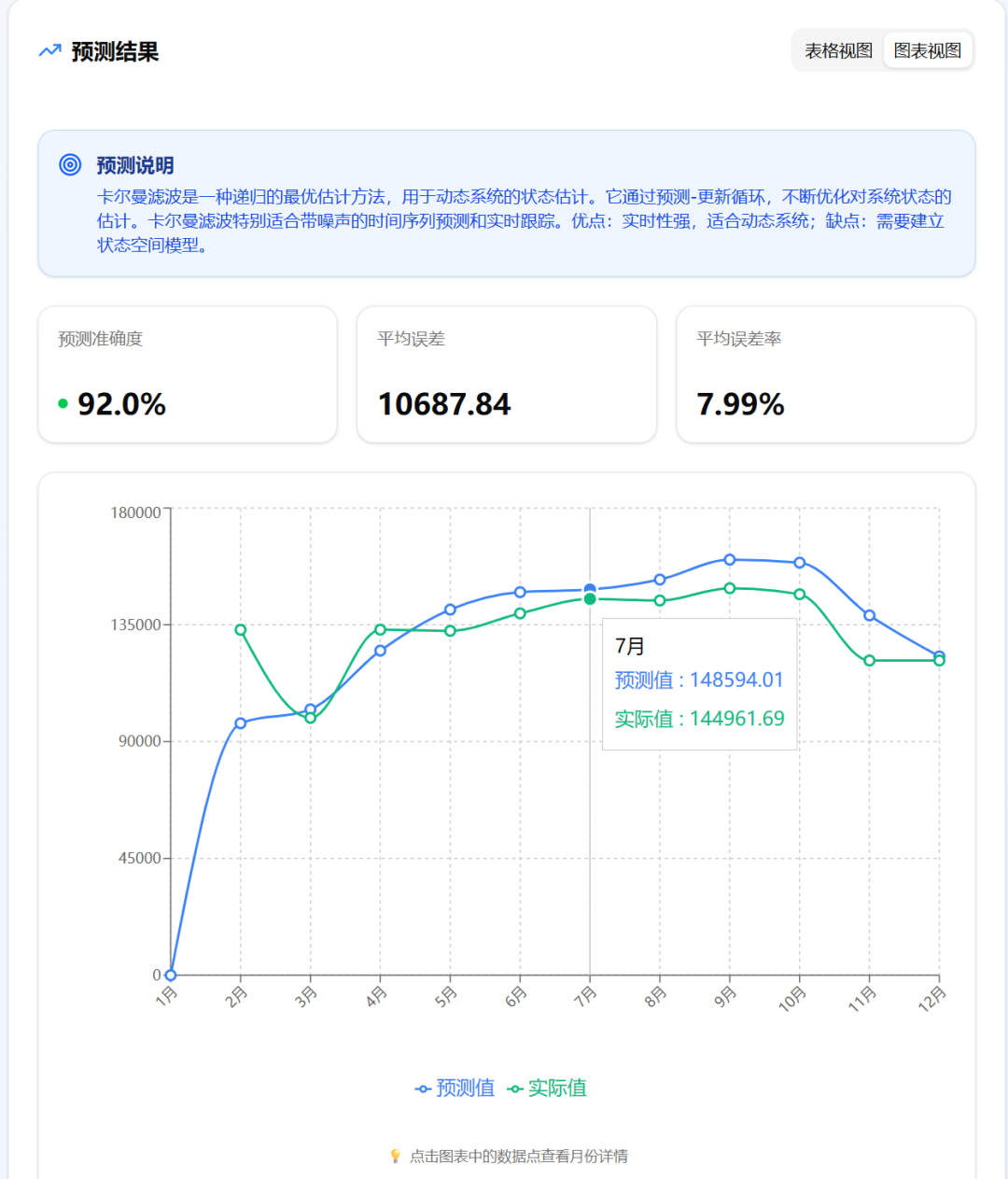The width and height of the screenshot is (1008, 1179).
Task: Click the 平均误差率 7.99% card
Action: pos(825,374)
